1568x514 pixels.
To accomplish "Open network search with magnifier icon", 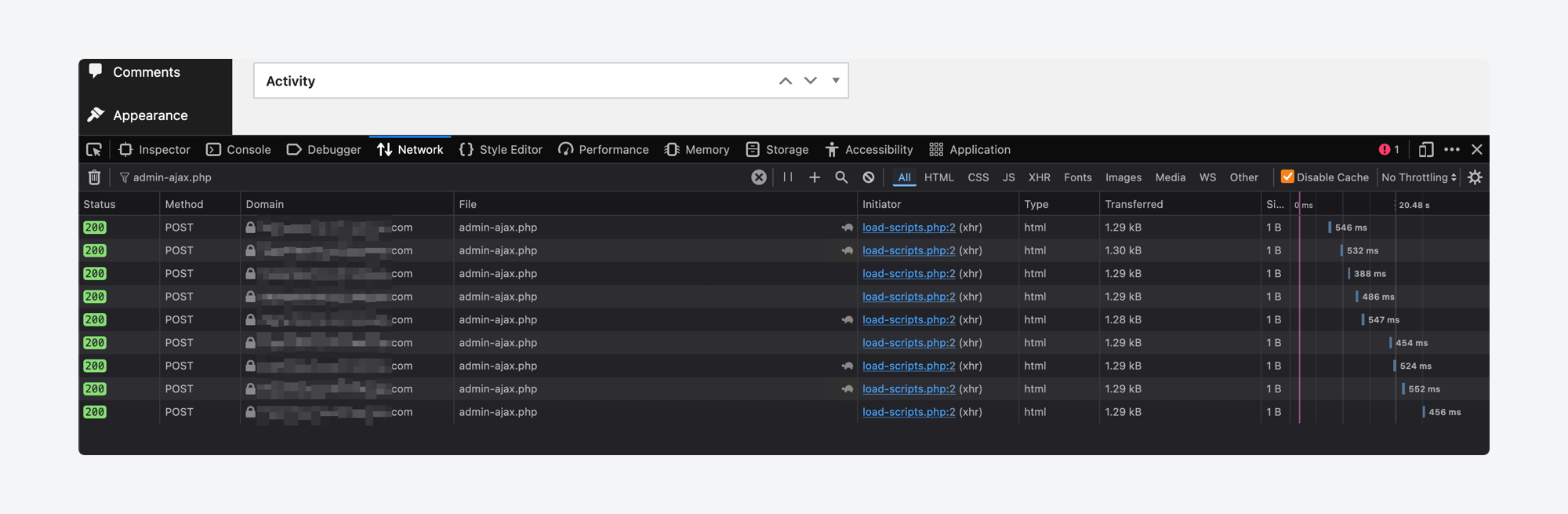I will pyautogui.click(x=841, y=177).
